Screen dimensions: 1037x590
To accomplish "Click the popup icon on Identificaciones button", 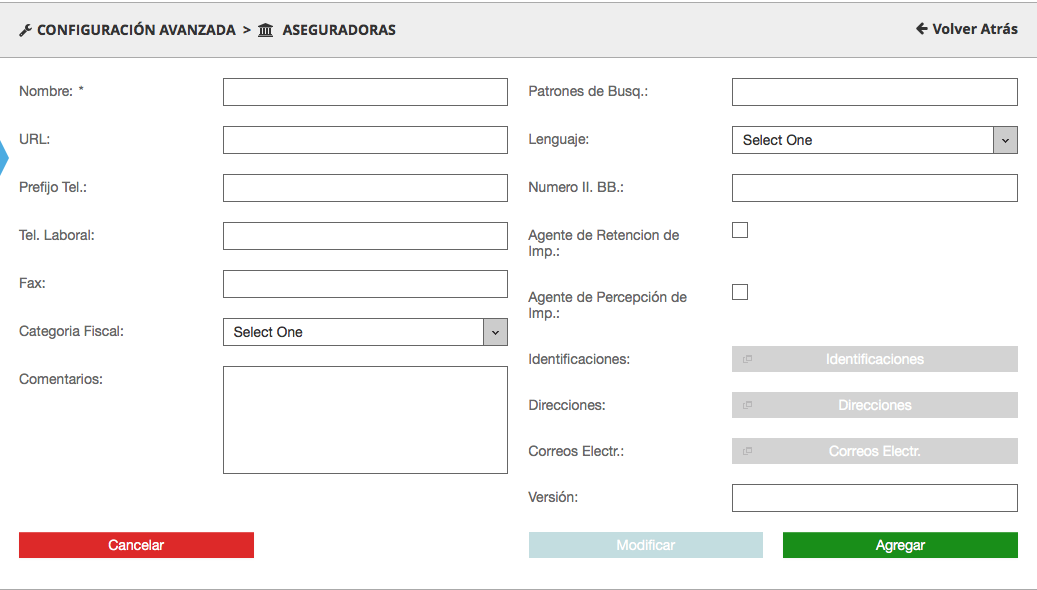I will pos(747,360).
